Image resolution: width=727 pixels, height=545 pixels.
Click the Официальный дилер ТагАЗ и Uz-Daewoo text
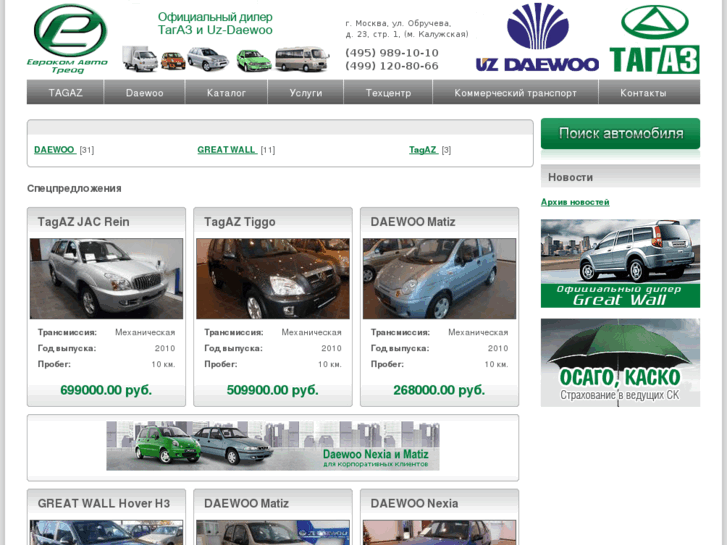click(x=215, y=24)
